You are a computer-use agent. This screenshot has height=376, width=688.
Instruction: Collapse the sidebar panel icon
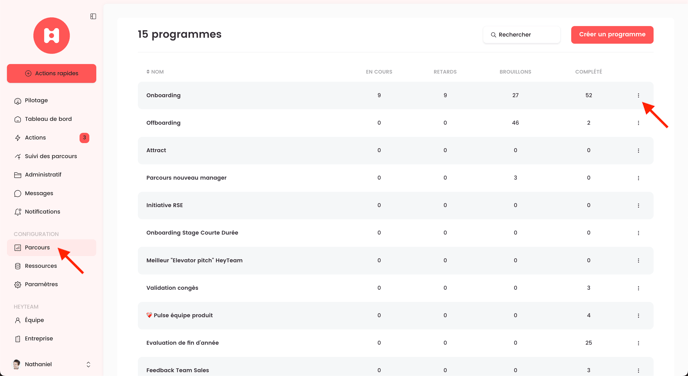click(93, 16)
